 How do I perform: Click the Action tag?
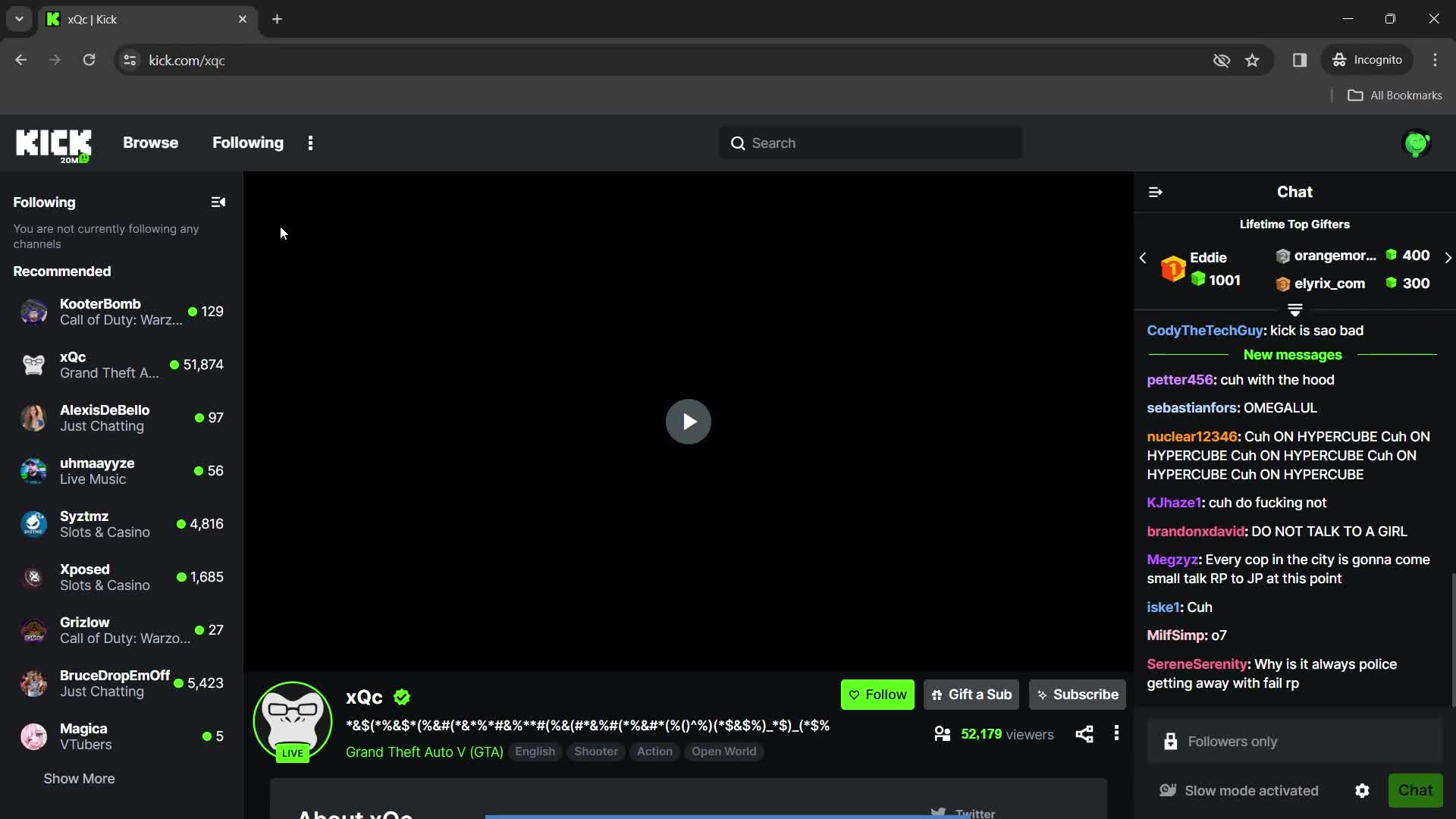654,752
